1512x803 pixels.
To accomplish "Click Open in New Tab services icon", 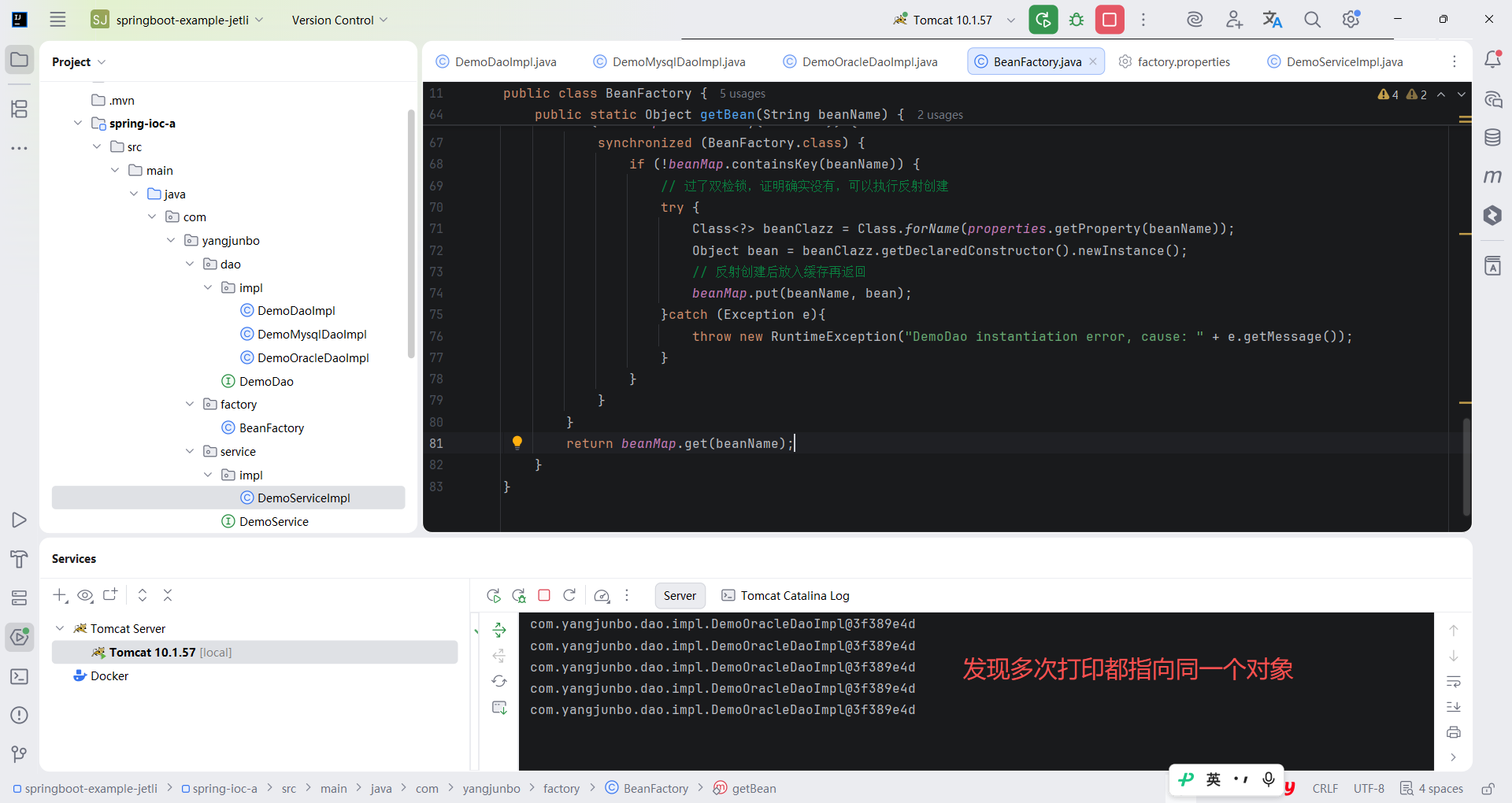I will click(110, 595).
